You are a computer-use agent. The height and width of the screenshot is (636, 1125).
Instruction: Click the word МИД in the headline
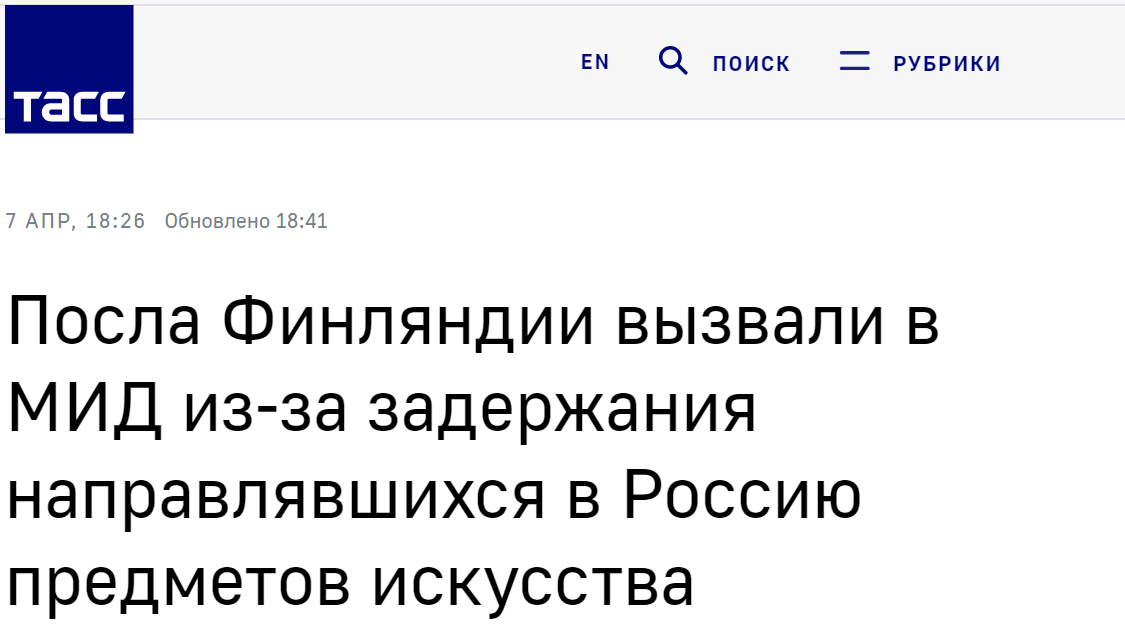coord(84,409)
